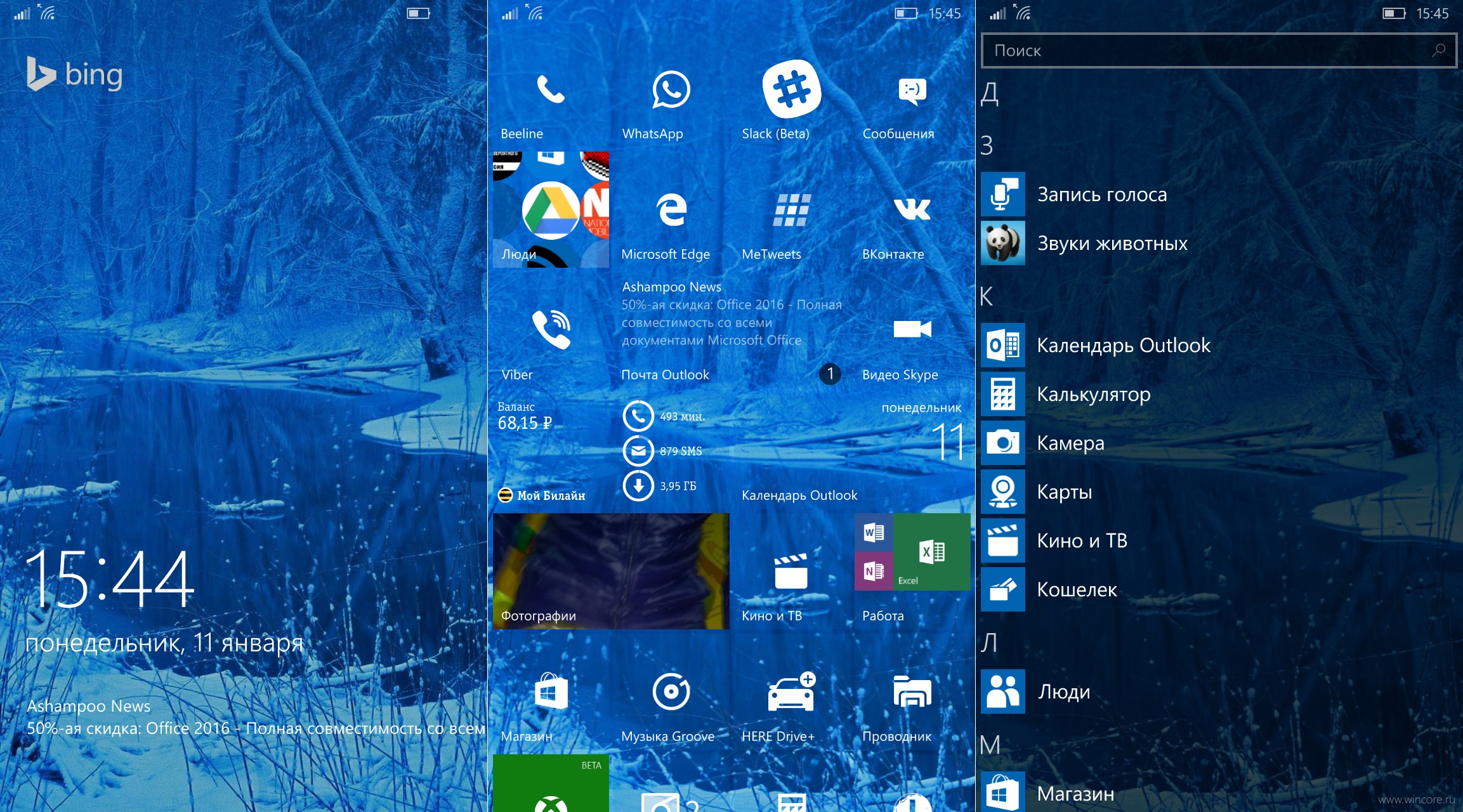Tap the 3,95 ГБ data counter
The width and height of the screenshot is (1463, 812).
660,486
